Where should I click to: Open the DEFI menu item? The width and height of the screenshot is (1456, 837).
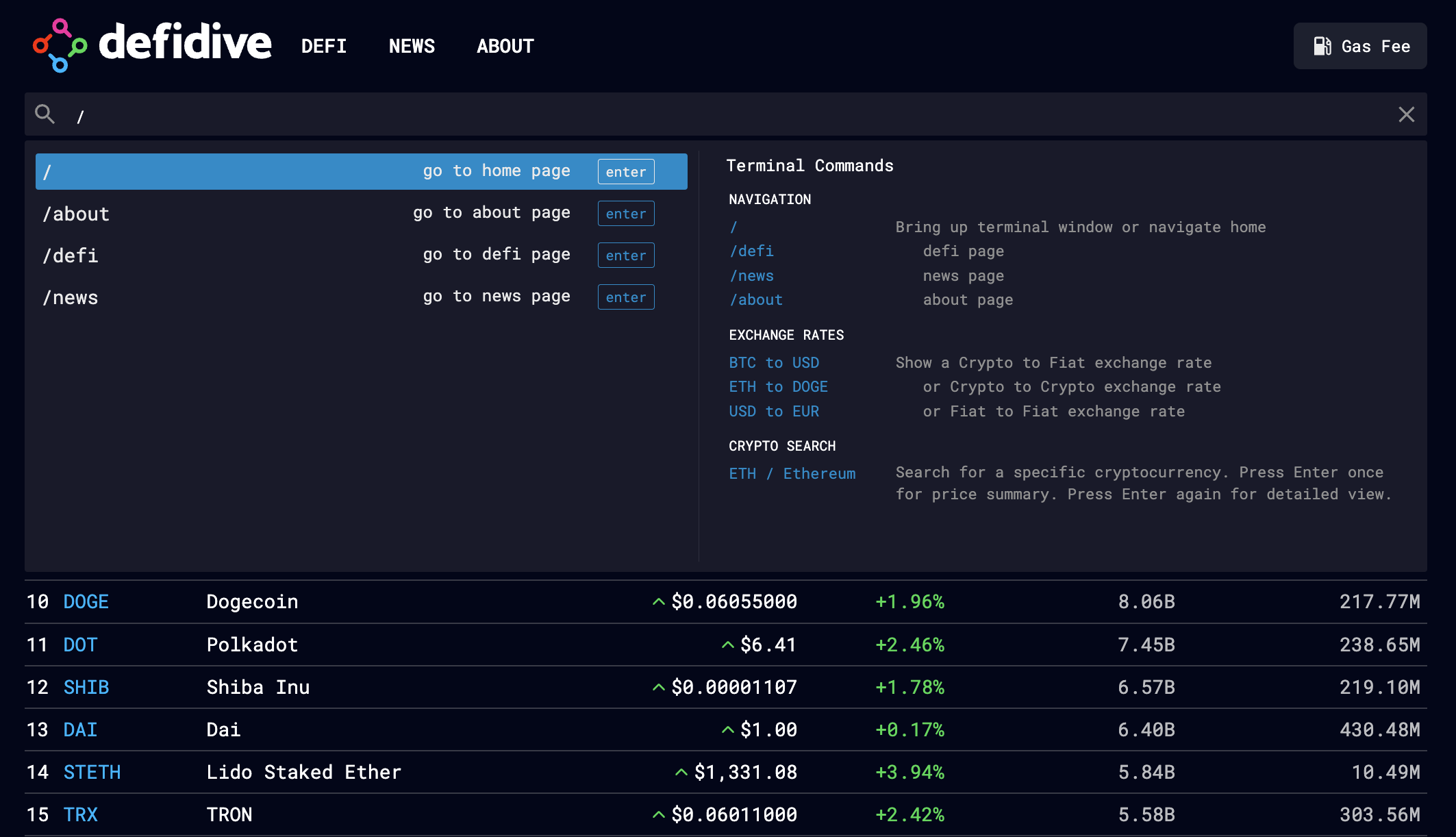324,46
